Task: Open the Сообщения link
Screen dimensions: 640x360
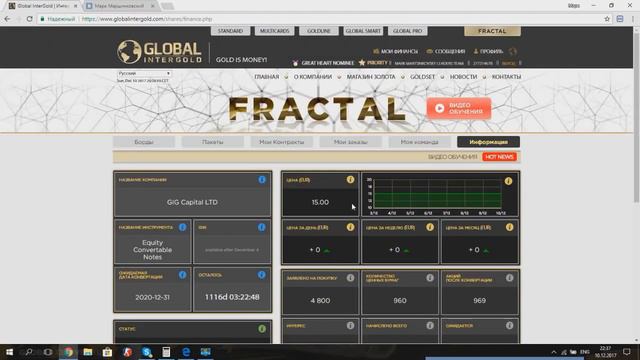Action: 446,51
